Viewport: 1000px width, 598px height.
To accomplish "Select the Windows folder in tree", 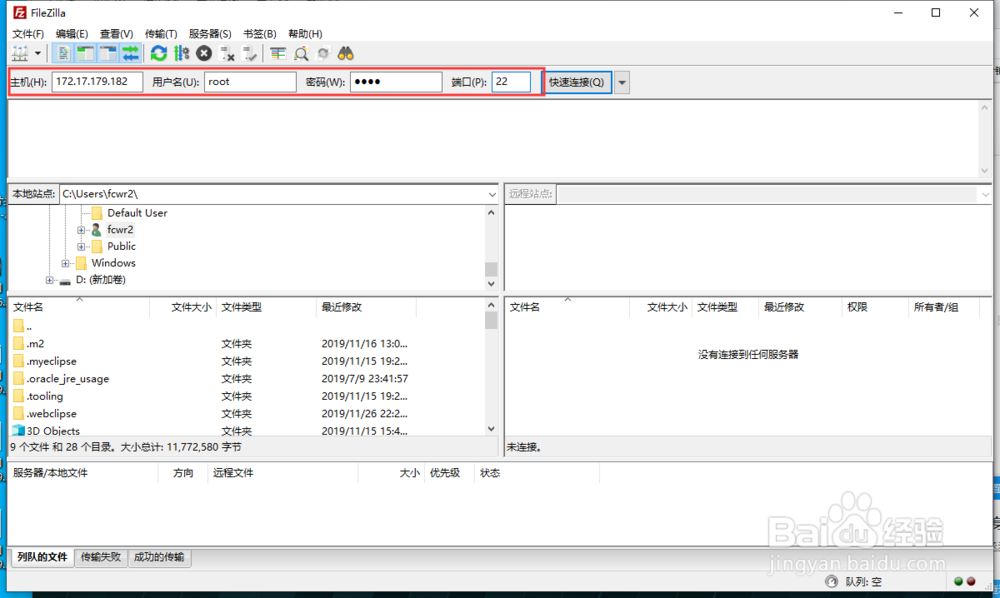I will coord(113,263).
